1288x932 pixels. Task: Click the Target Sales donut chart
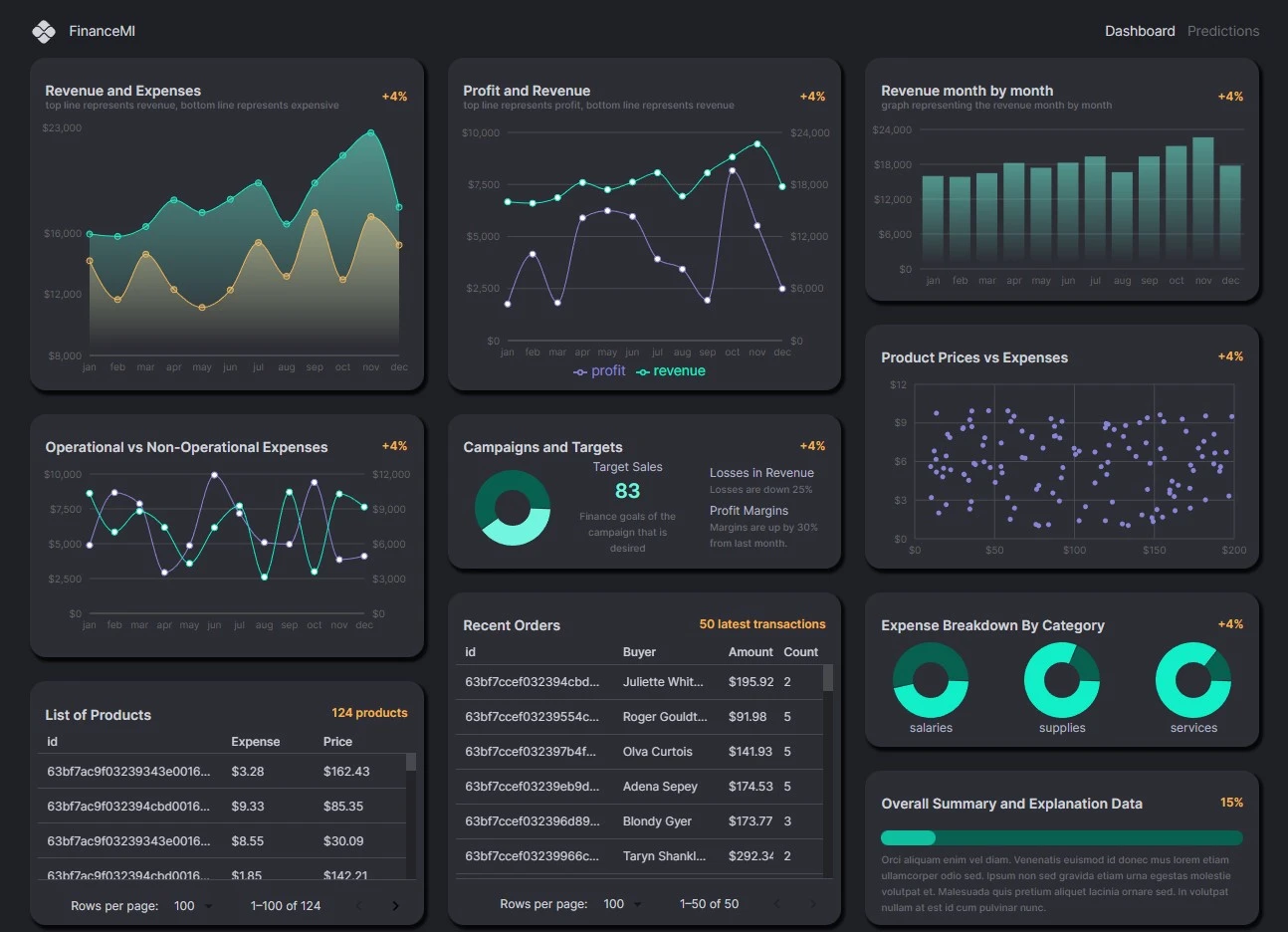[513, 507]
